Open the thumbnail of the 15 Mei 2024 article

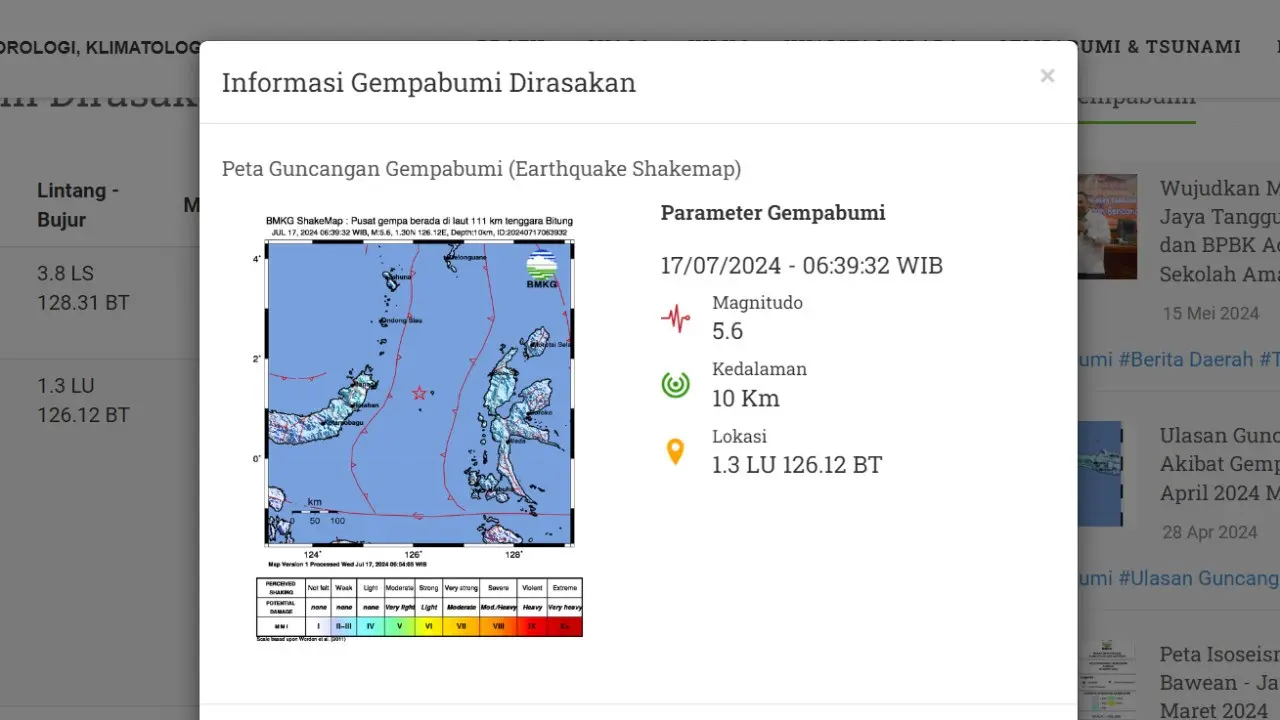click(x=1107, y=227)
